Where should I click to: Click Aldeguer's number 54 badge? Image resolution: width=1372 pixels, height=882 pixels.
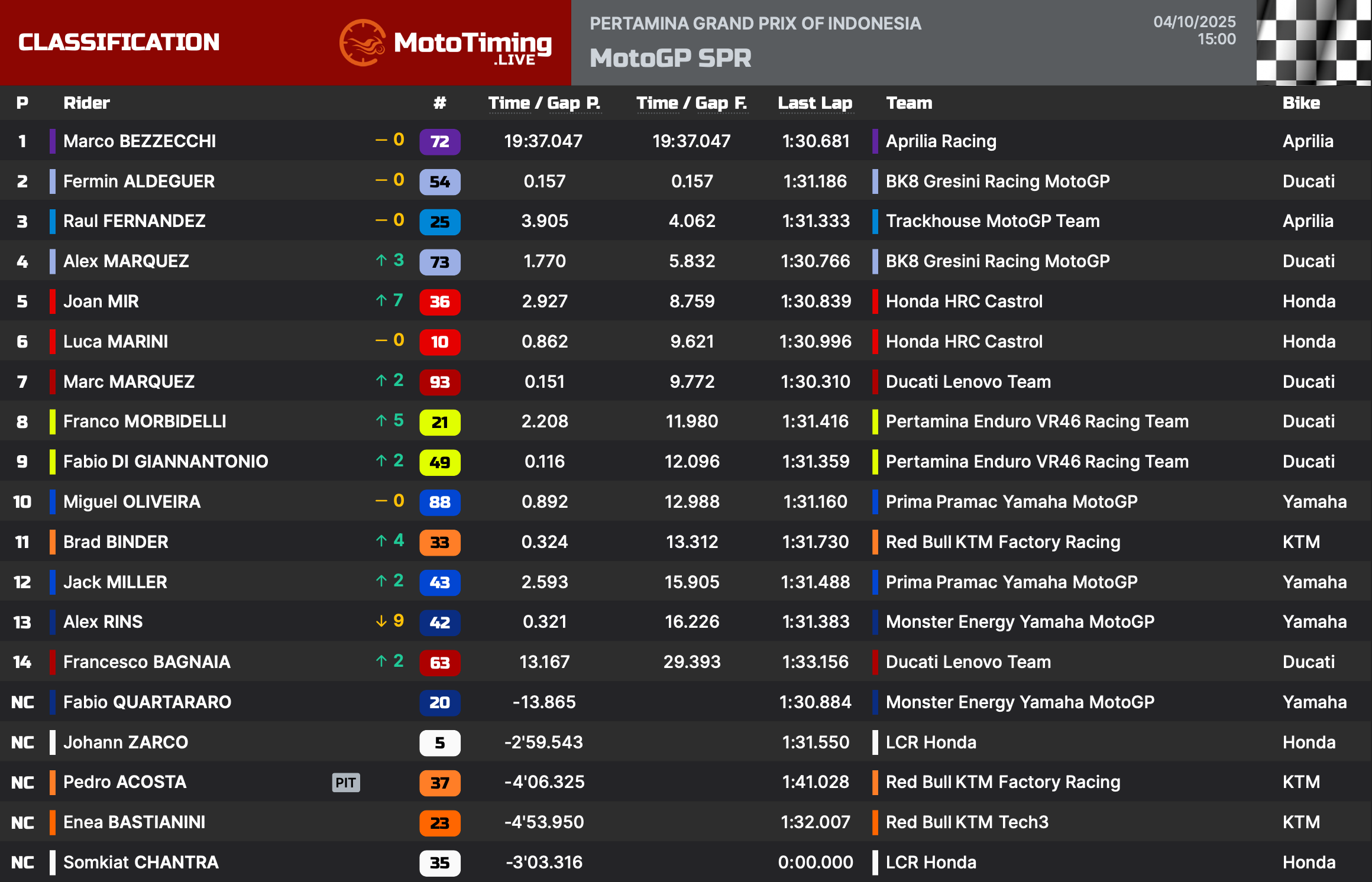(x=439, y=182)
